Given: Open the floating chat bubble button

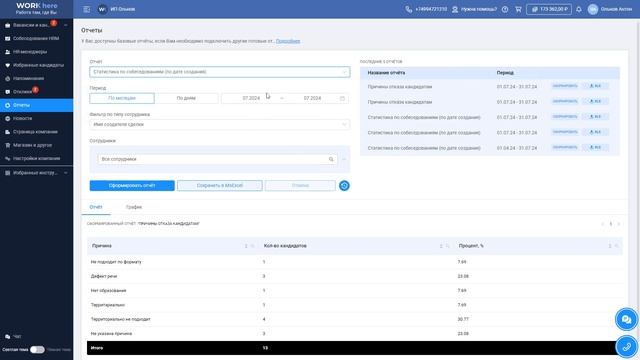Looking at the screenshot, I should [x=627, y=320].
